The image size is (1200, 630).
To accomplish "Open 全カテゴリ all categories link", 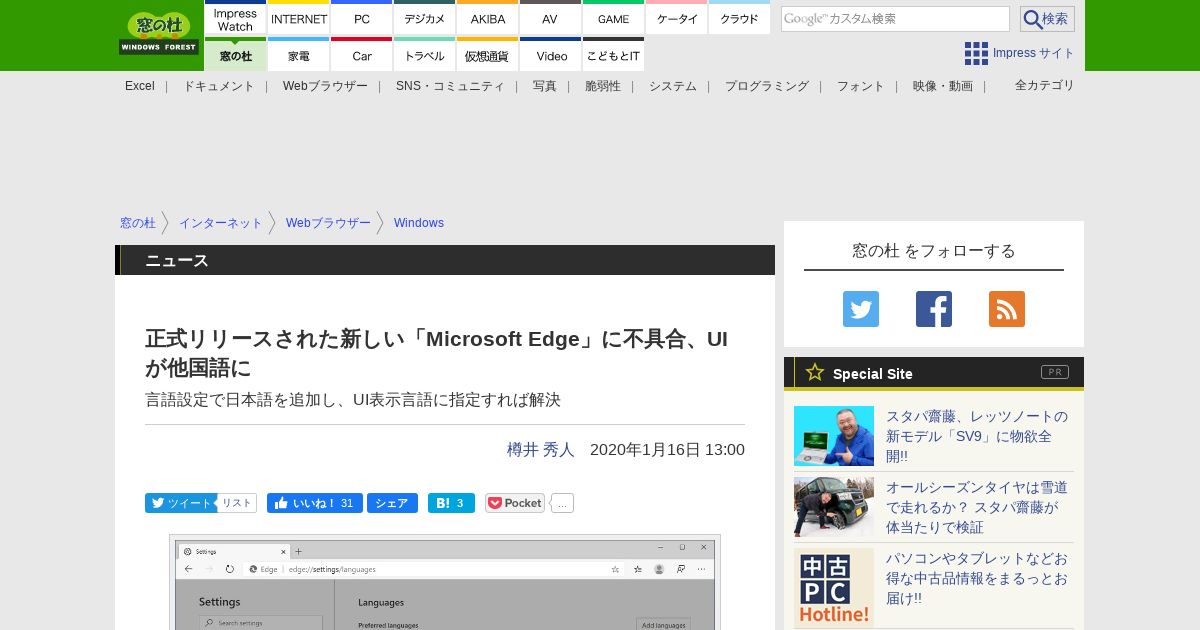I will pyautogui.click(x=1045, y=85).
